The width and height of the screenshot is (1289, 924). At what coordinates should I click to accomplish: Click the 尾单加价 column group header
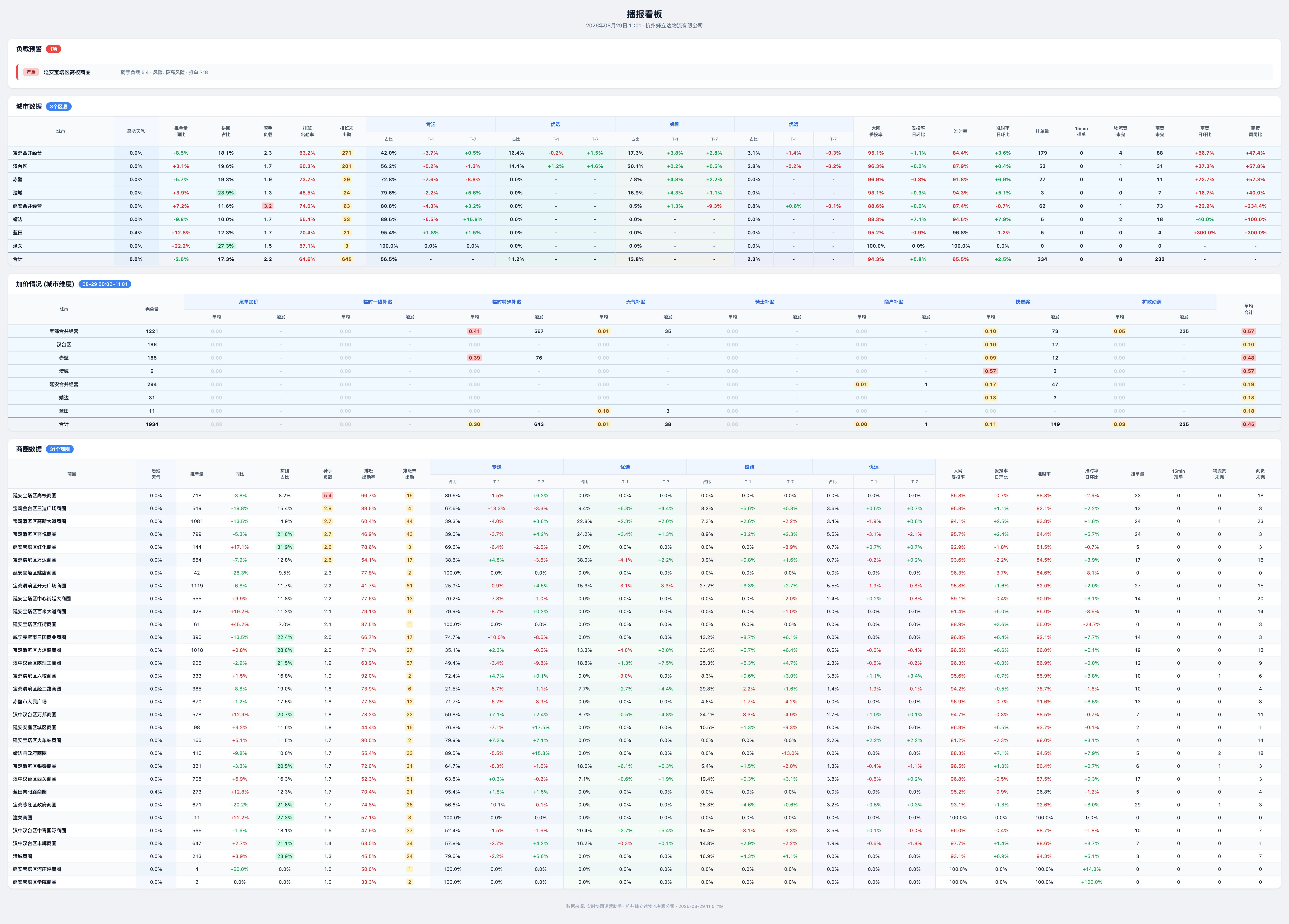coord(248,302)
